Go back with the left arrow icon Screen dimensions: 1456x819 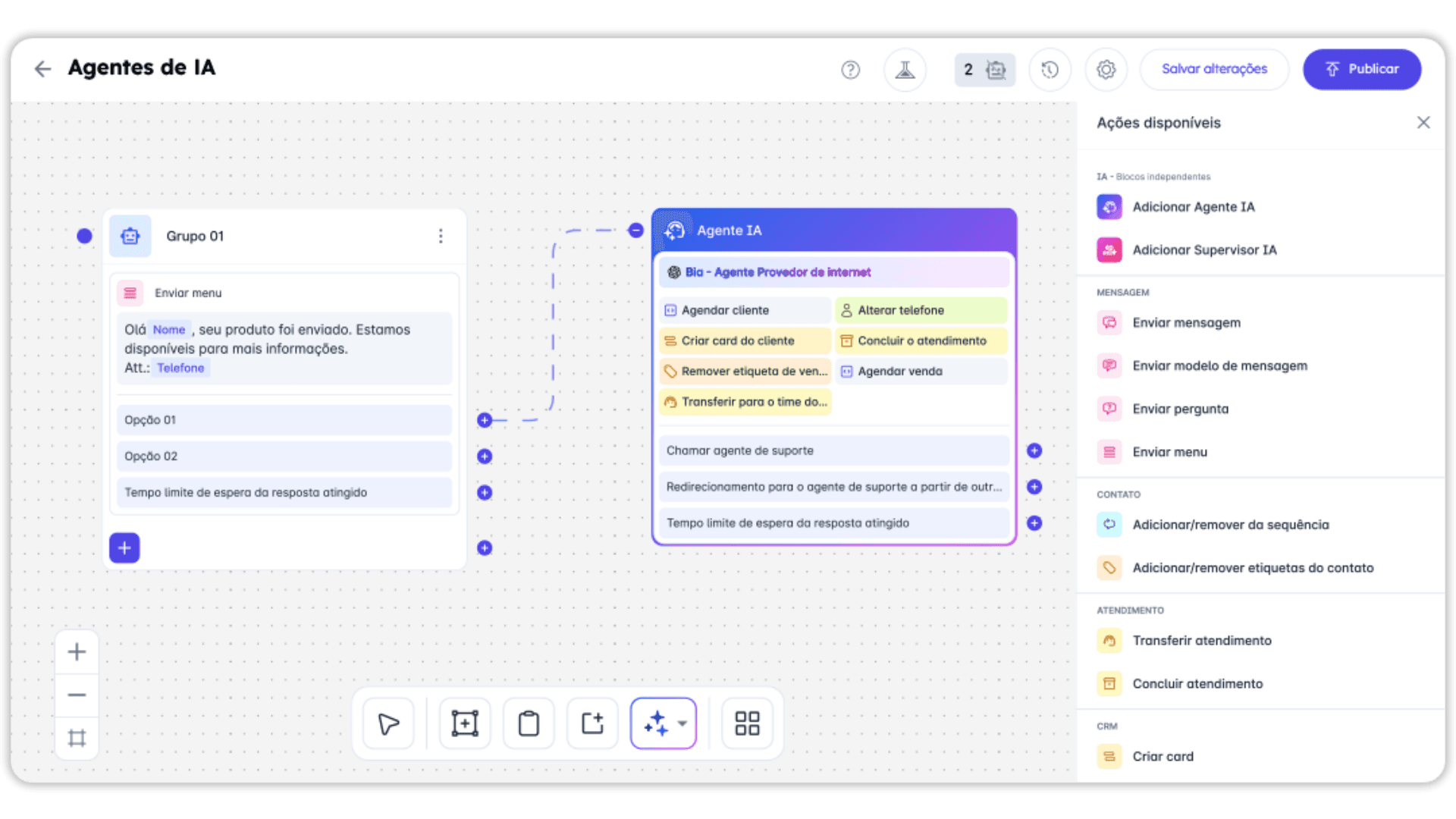42,69
